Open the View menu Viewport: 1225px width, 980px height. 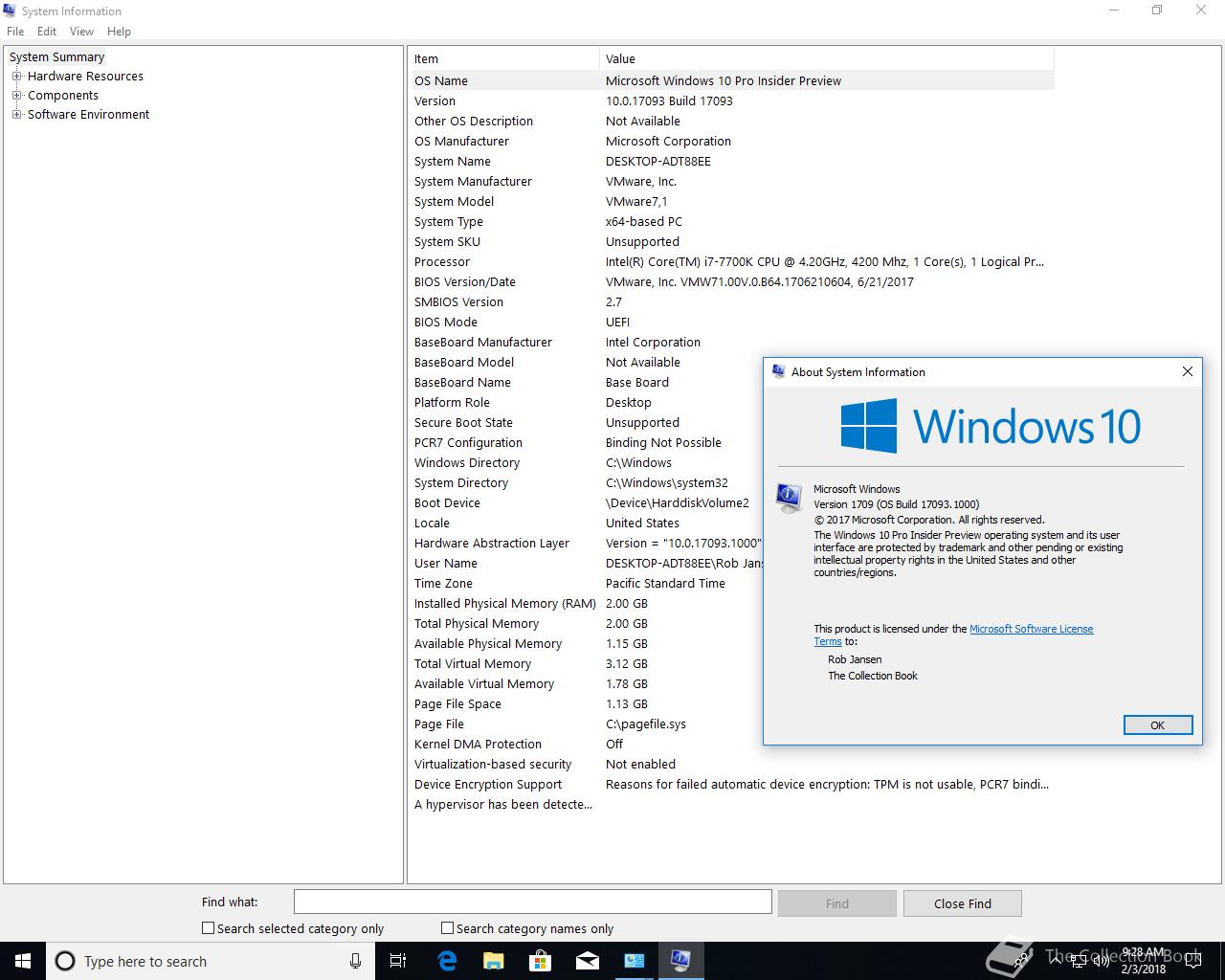pos(82,32)
